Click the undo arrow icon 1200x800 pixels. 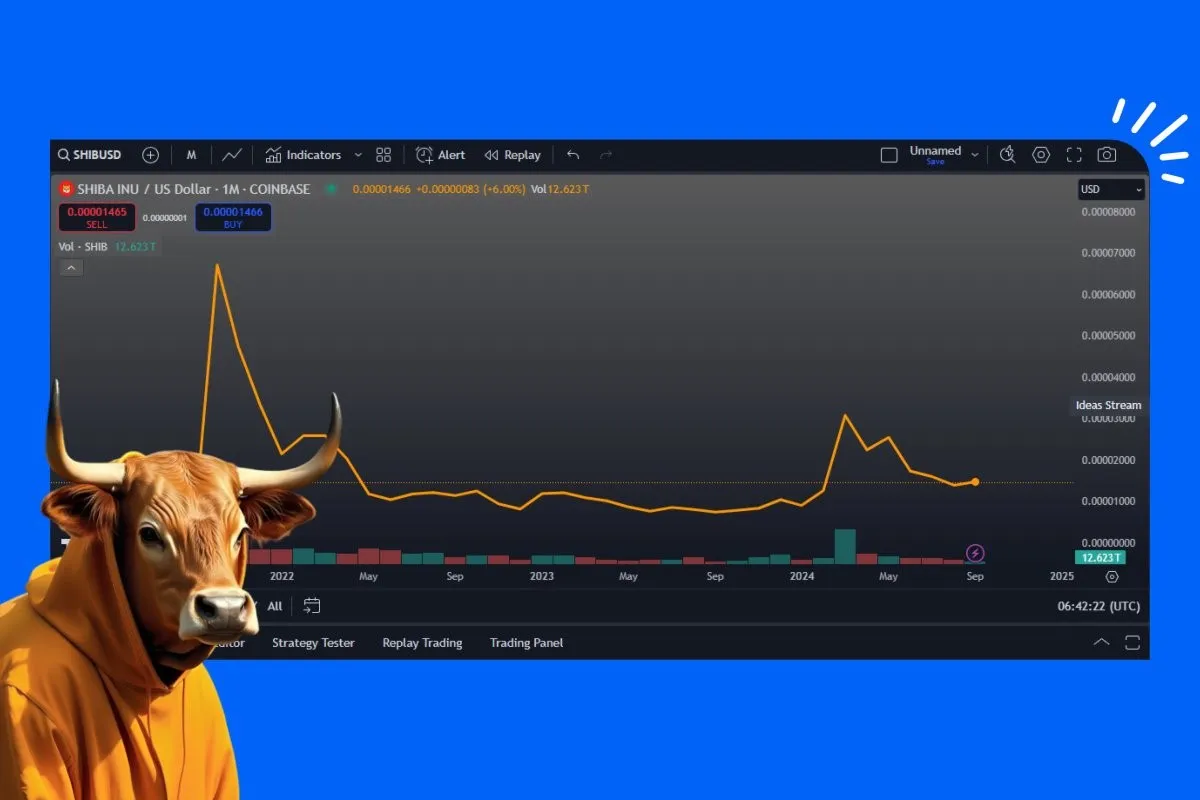pos(573,155)
